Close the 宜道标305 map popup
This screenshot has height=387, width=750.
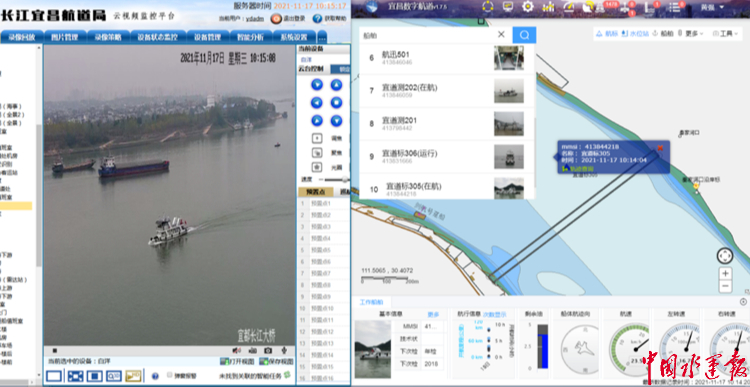coord(661,148)
